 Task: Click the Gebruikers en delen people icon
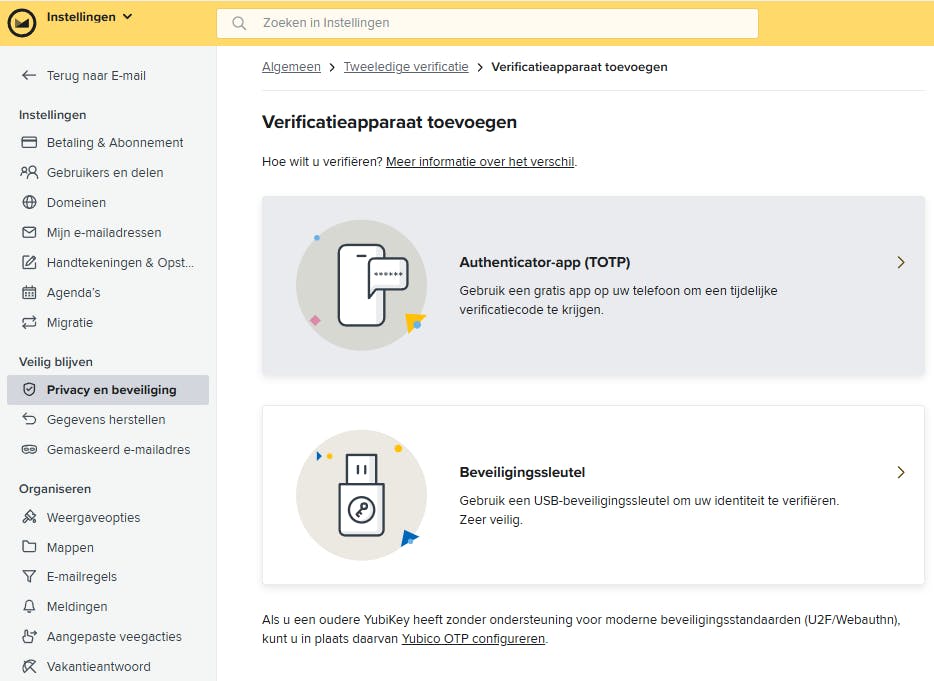tap(28, 173)
